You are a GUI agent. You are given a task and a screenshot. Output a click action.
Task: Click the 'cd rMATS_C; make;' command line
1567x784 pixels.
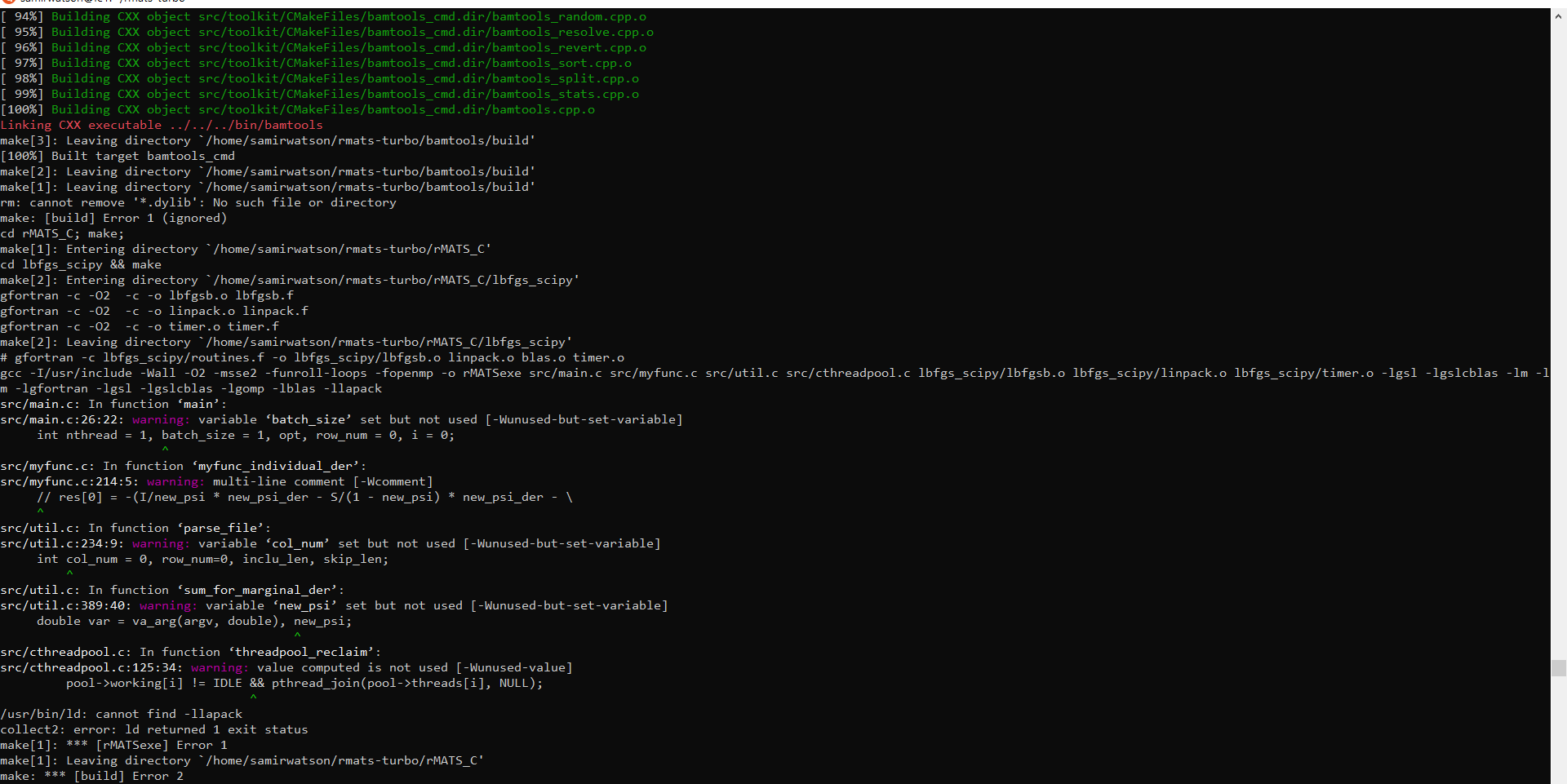point(61,233)
